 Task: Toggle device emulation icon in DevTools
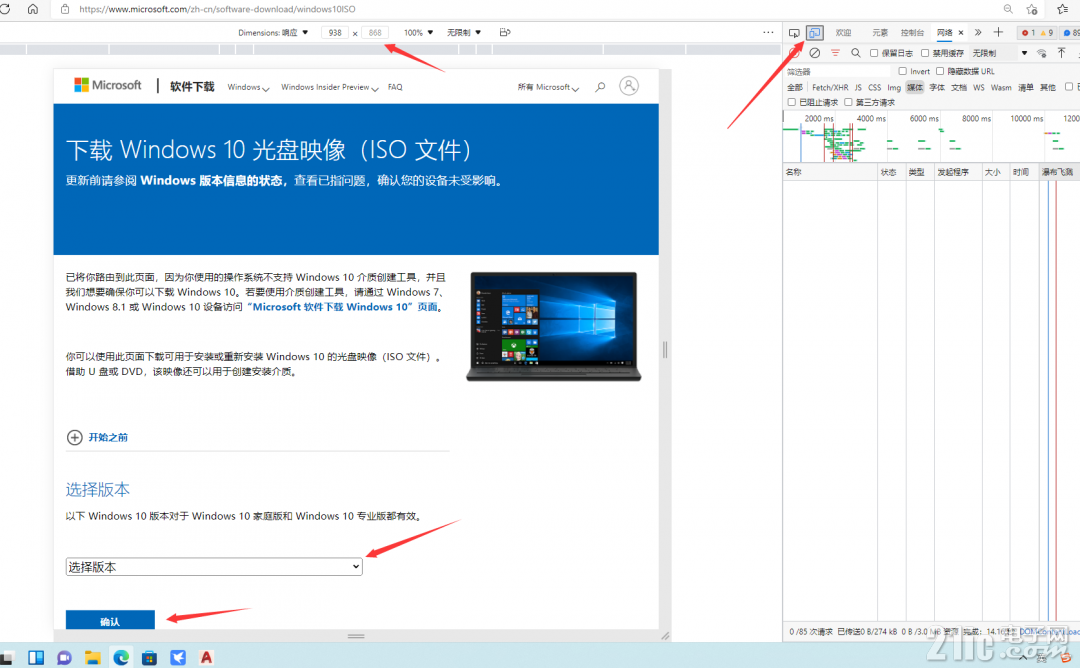pyautogui.click(x=815, y=33)
